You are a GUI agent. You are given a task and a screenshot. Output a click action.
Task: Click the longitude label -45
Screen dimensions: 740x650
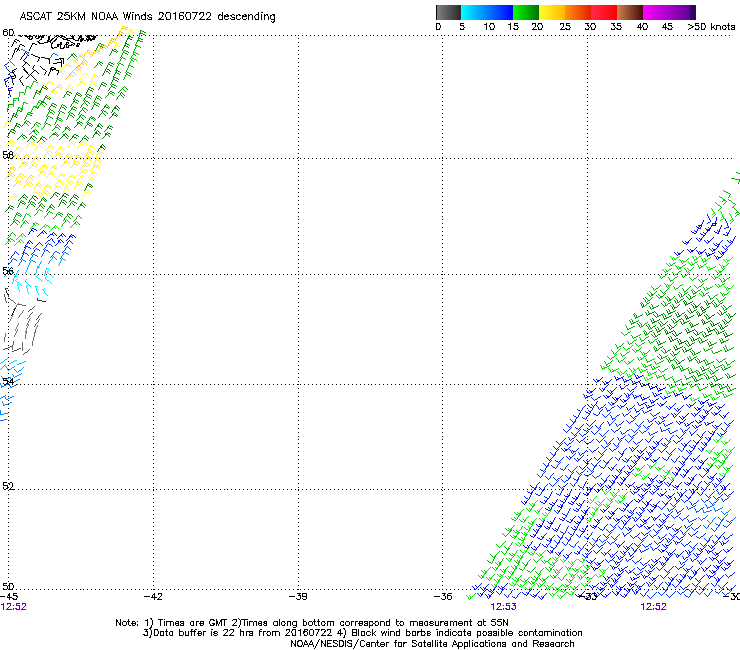(9, 597)
